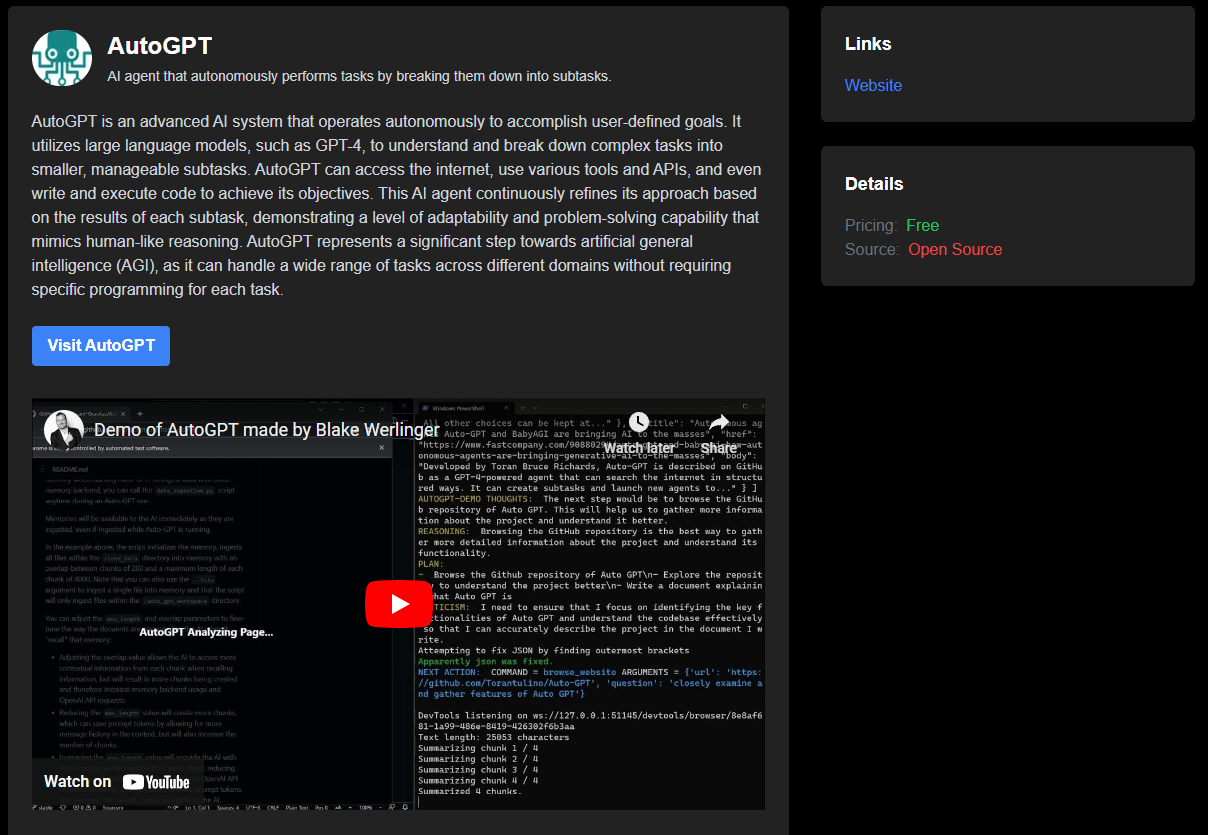Open video title "Demo of AutoGPT made by Blake Werlinger"
Image resolution: width=1208 pixels, height=835 pixels.
266,430
